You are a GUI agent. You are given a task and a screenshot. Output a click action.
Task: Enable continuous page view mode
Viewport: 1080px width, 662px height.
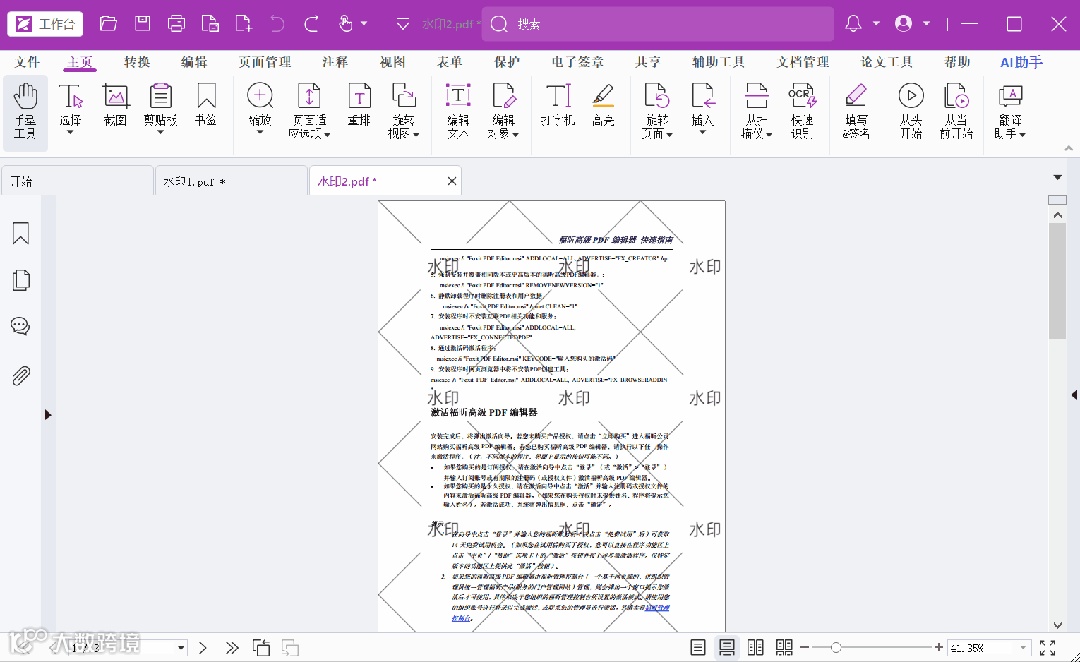coord(727,648)
